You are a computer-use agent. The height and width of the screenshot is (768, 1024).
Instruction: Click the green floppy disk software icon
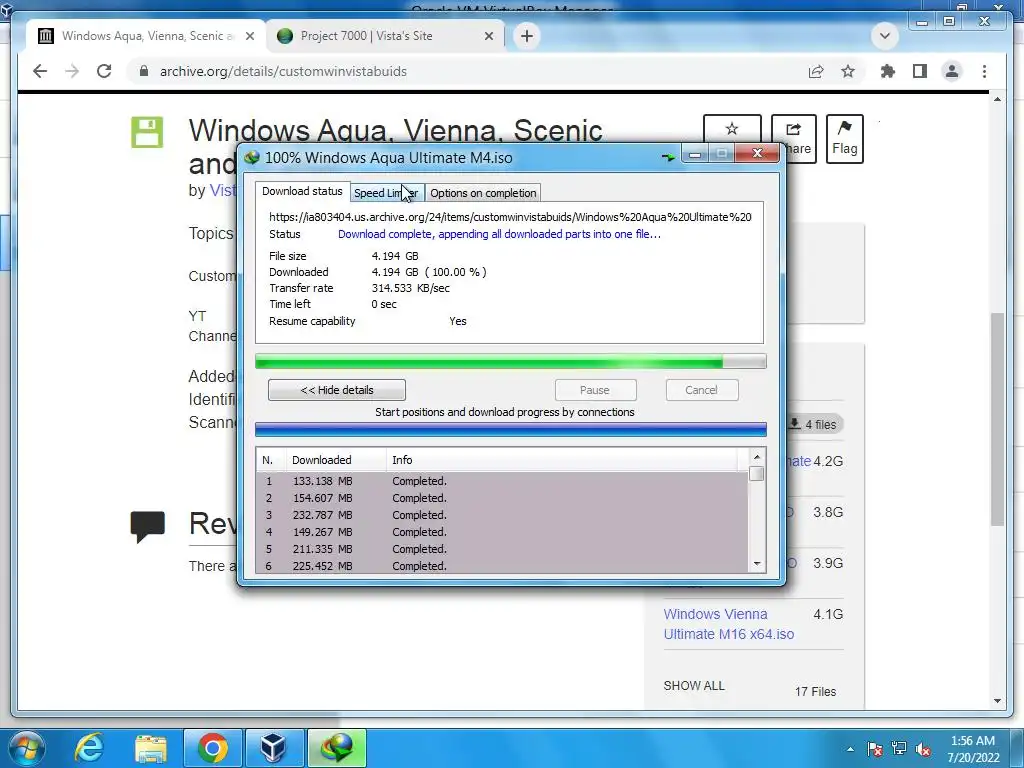[147, 133]
